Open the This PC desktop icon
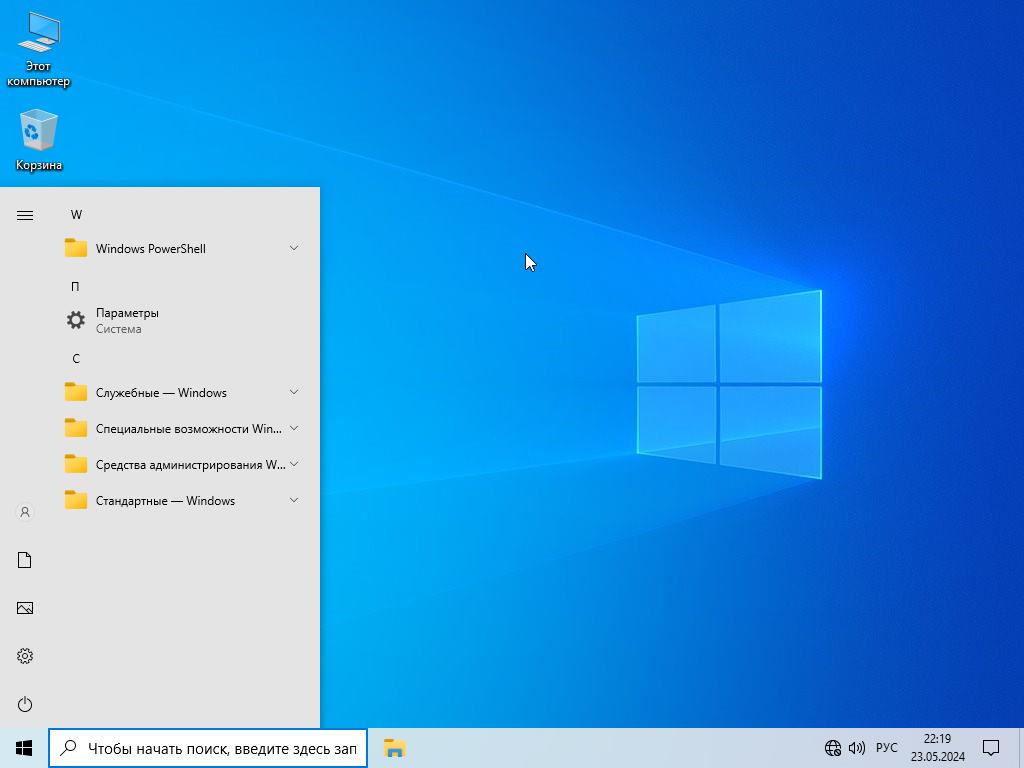Image resolution: width=1024 pixels, height=768 pixels. pyautogui.click(x=38, y=48)
